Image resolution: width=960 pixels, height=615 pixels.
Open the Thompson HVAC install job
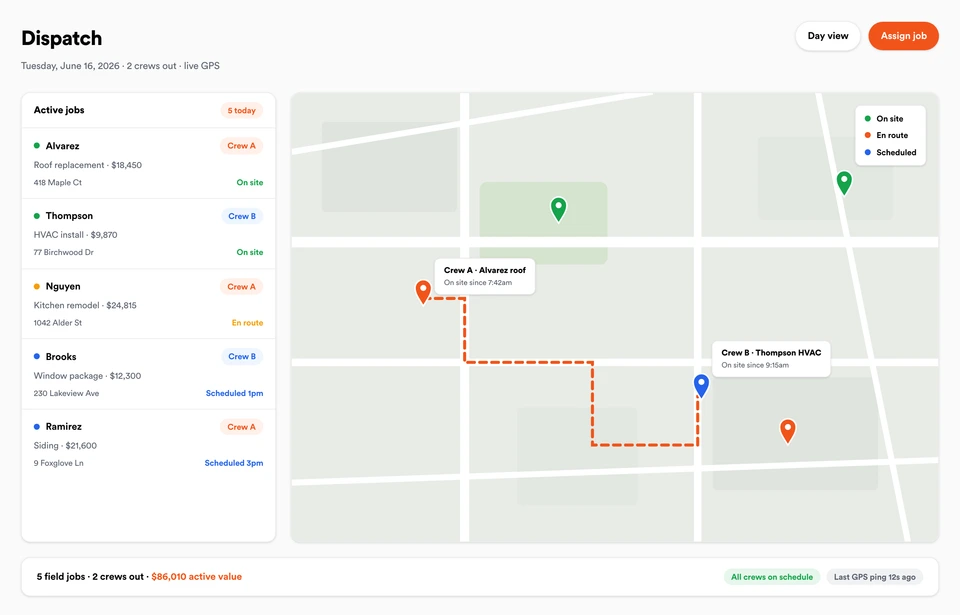pos(148,234)
